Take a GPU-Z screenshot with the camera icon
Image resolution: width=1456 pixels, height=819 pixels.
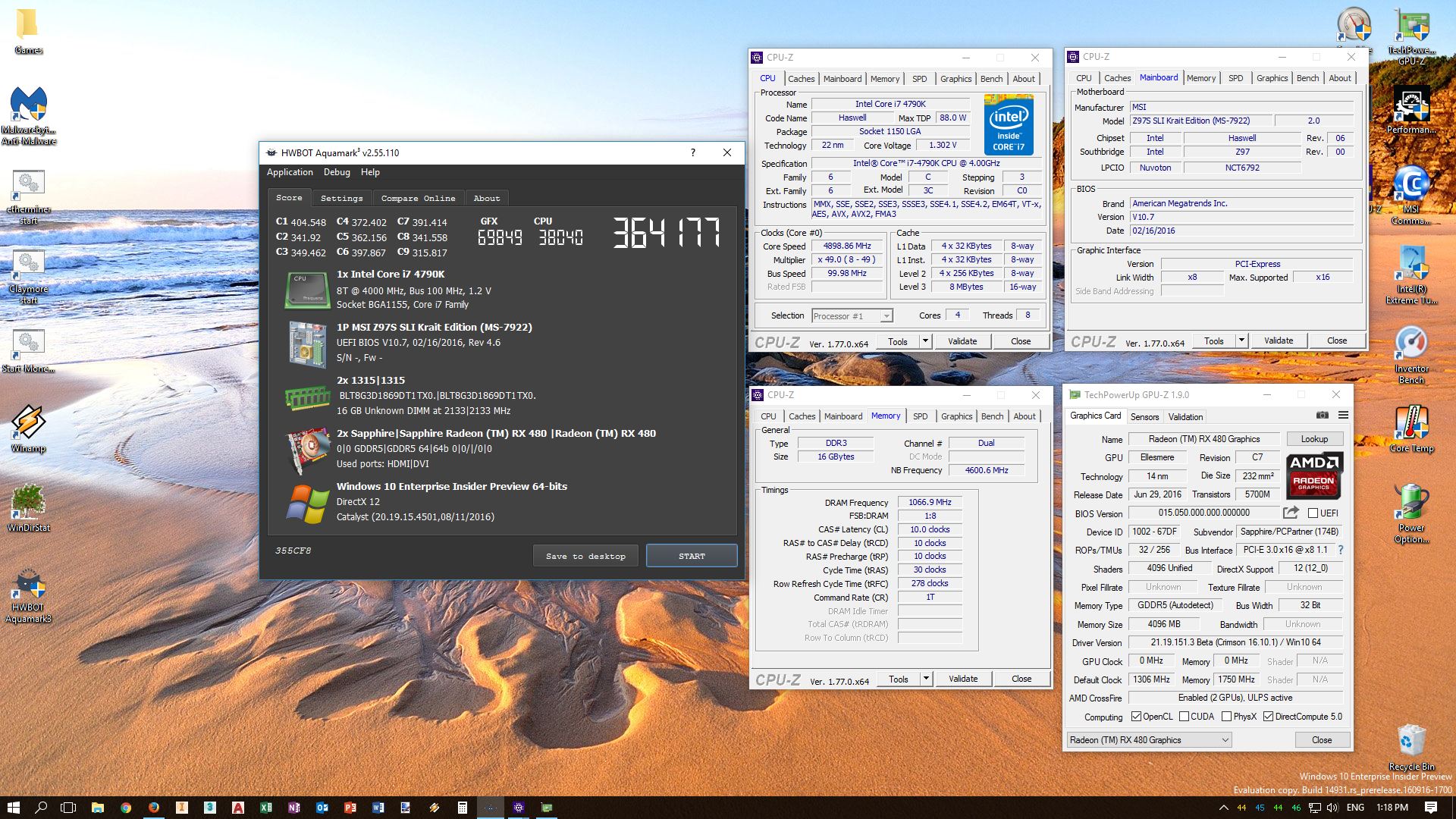tap(1322, 416)
